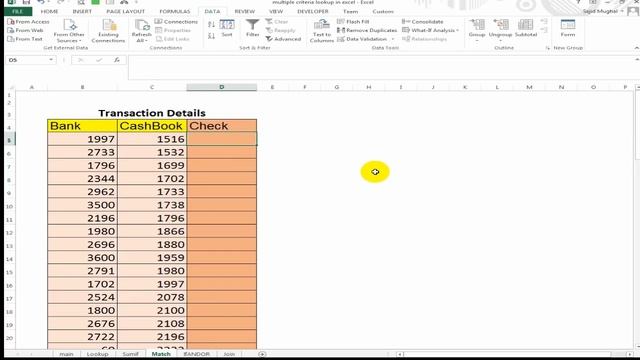Click the Excel Help question mark

578,2
